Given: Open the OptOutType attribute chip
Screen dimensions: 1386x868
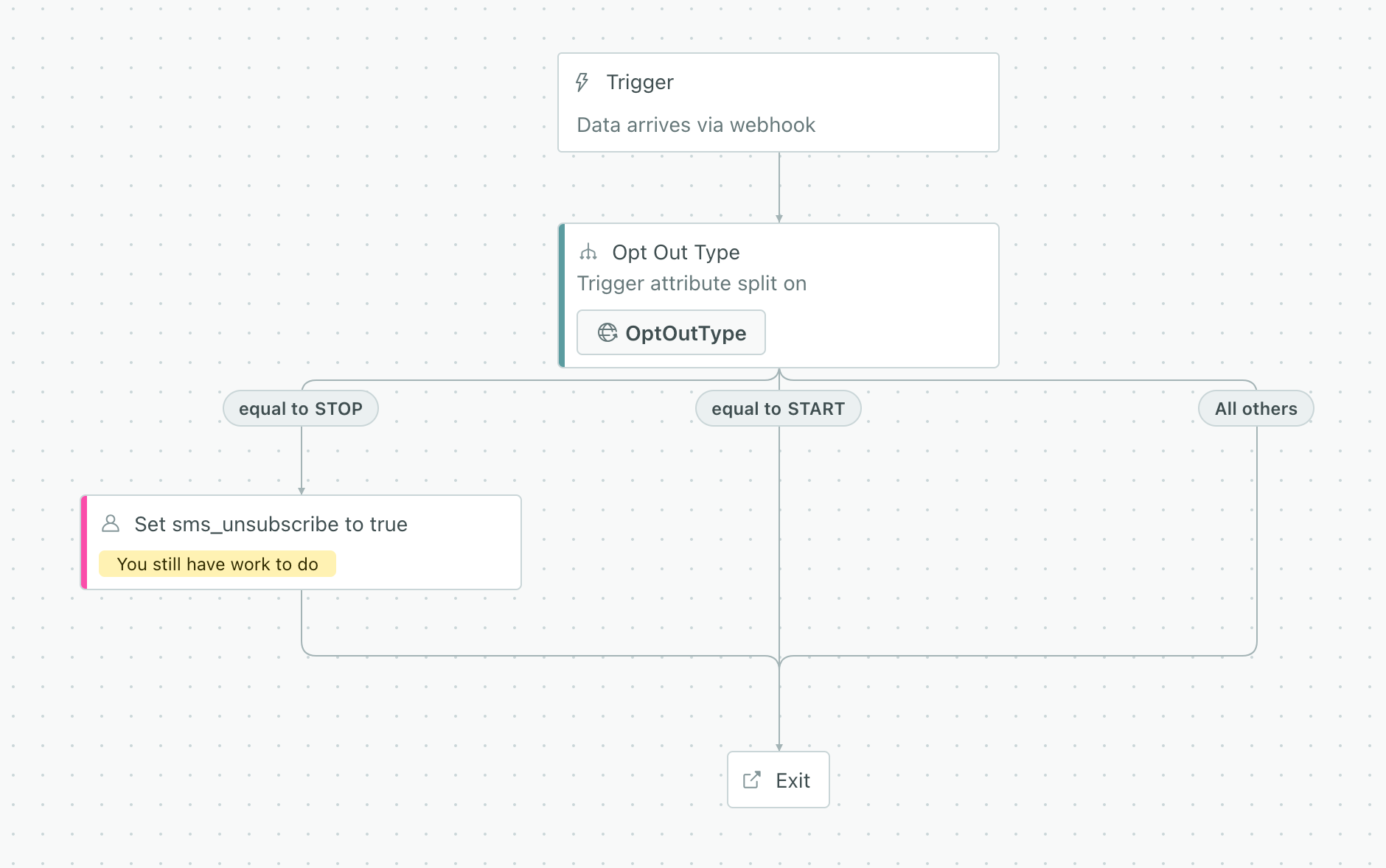Looking at the screenshot, I should click(x=671, y=332).
